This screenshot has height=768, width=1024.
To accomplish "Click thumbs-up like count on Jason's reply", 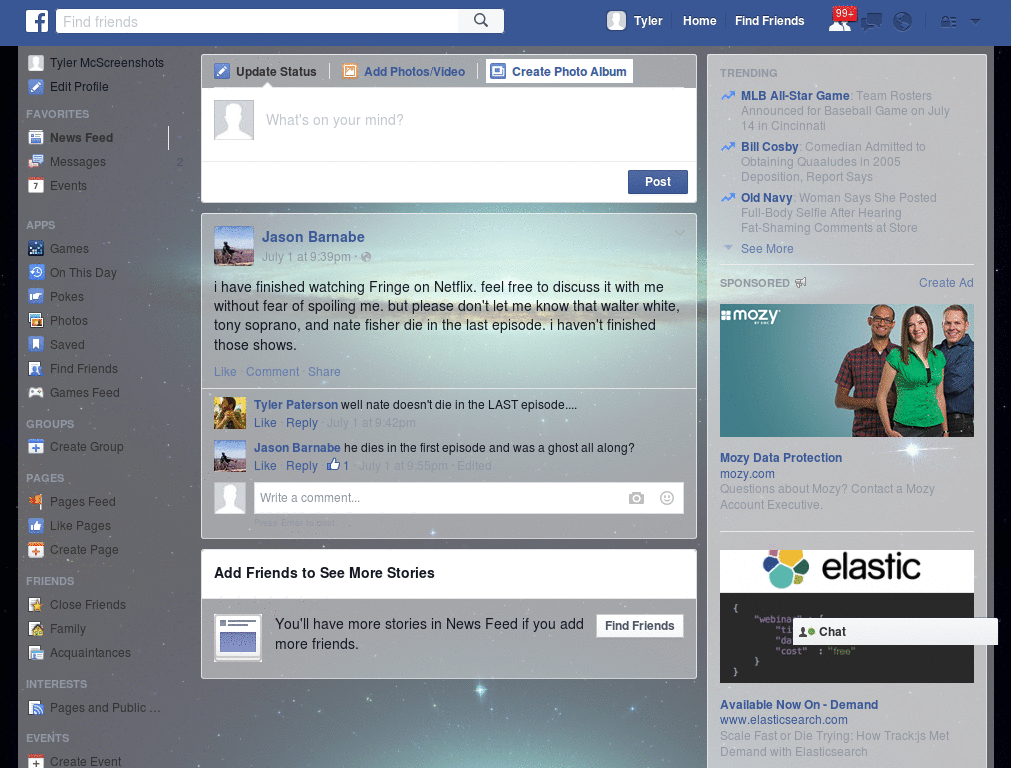I will tap(338, 465).
